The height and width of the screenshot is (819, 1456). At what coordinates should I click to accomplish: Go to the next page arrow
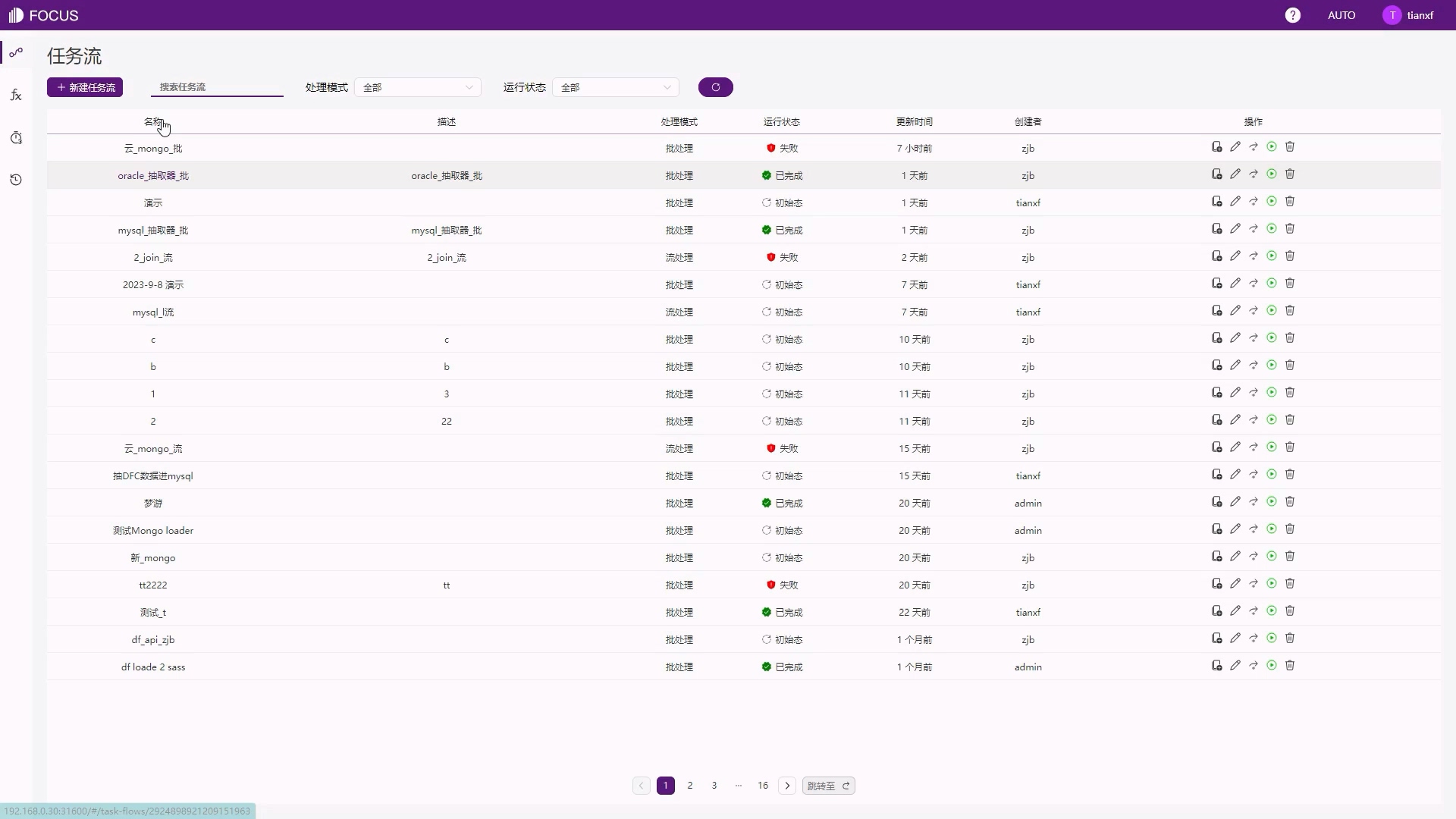tap(787, 786)
